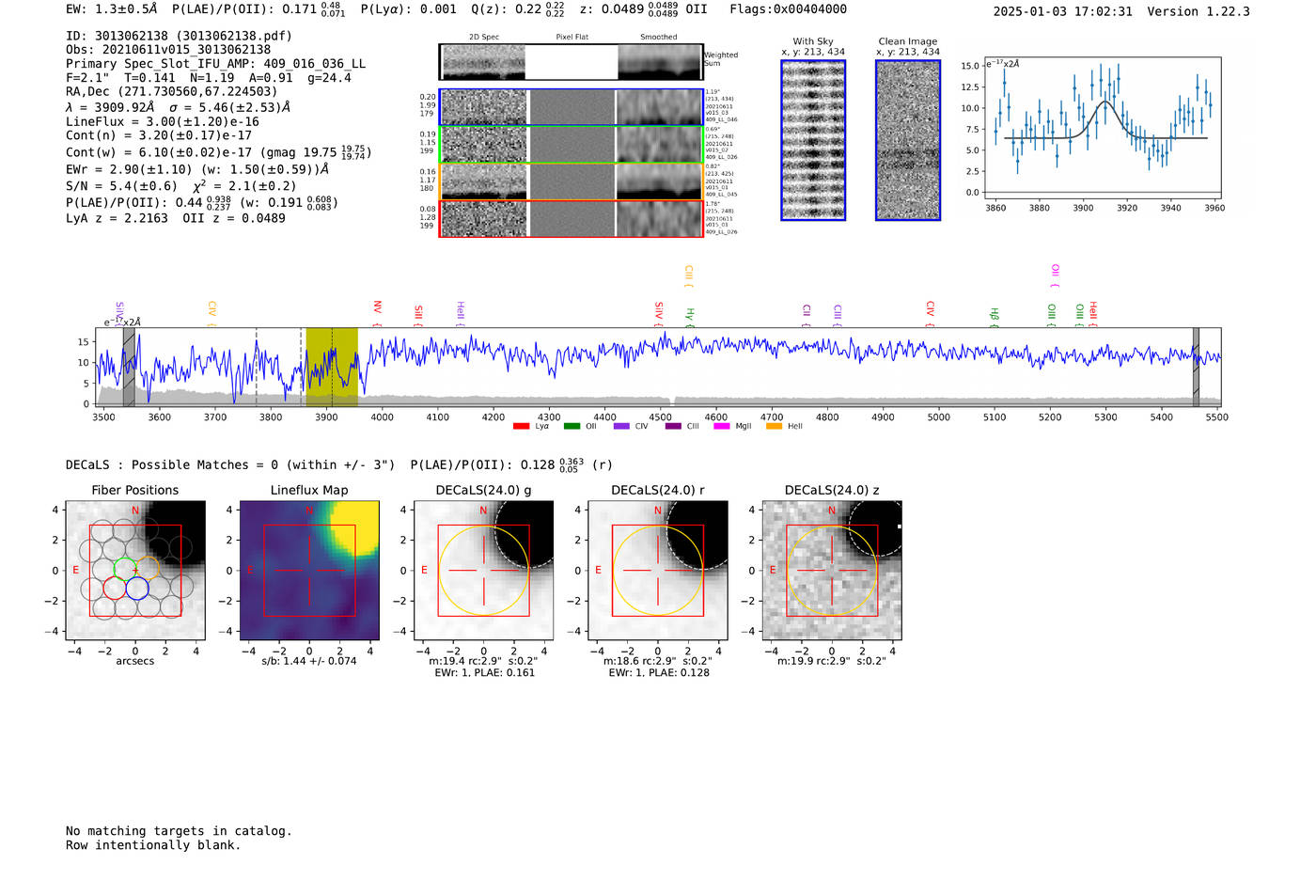Click the red SiIV line marker
1316x896 pixels.
(x=659, y=314)
